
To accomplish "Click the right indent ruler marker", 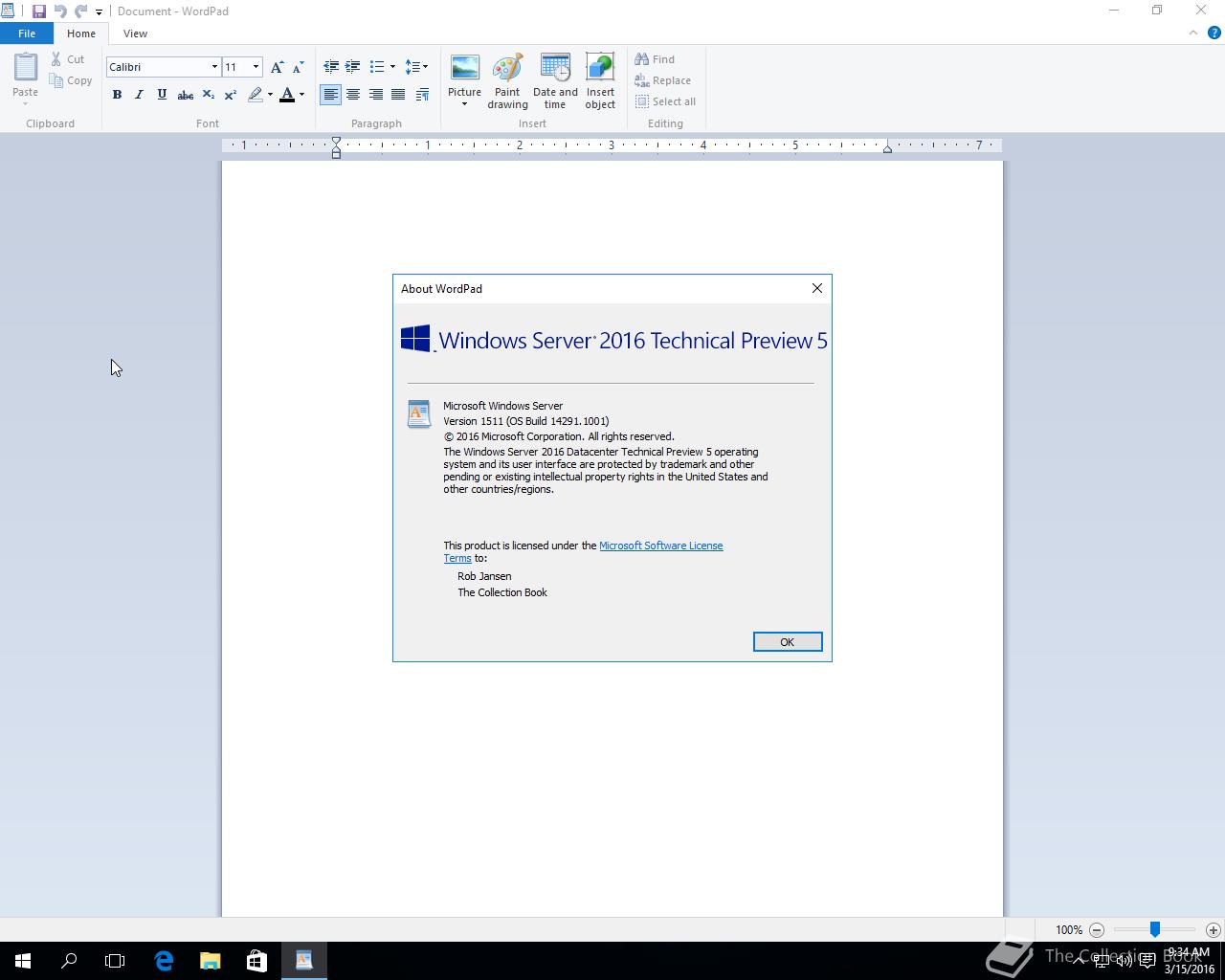I will point(887,148).
